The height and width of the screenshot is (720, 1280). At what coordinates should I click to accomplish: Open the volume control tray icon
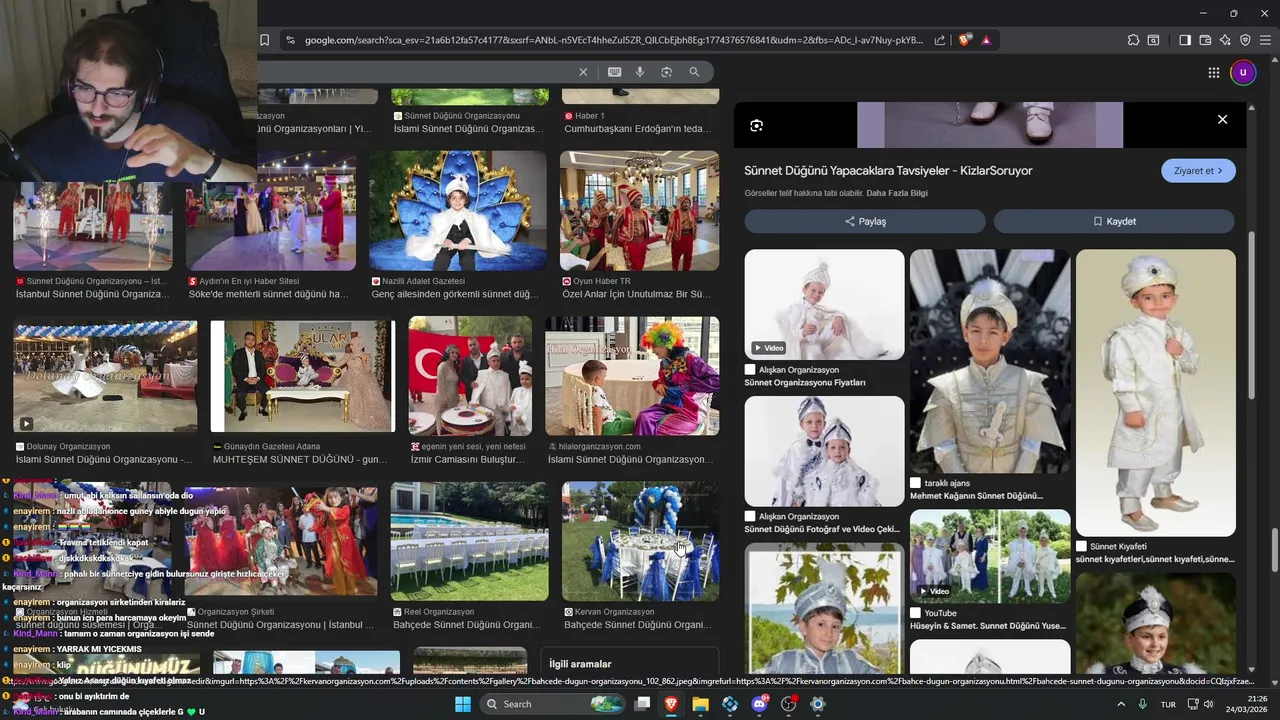[x=1209, y=704]
